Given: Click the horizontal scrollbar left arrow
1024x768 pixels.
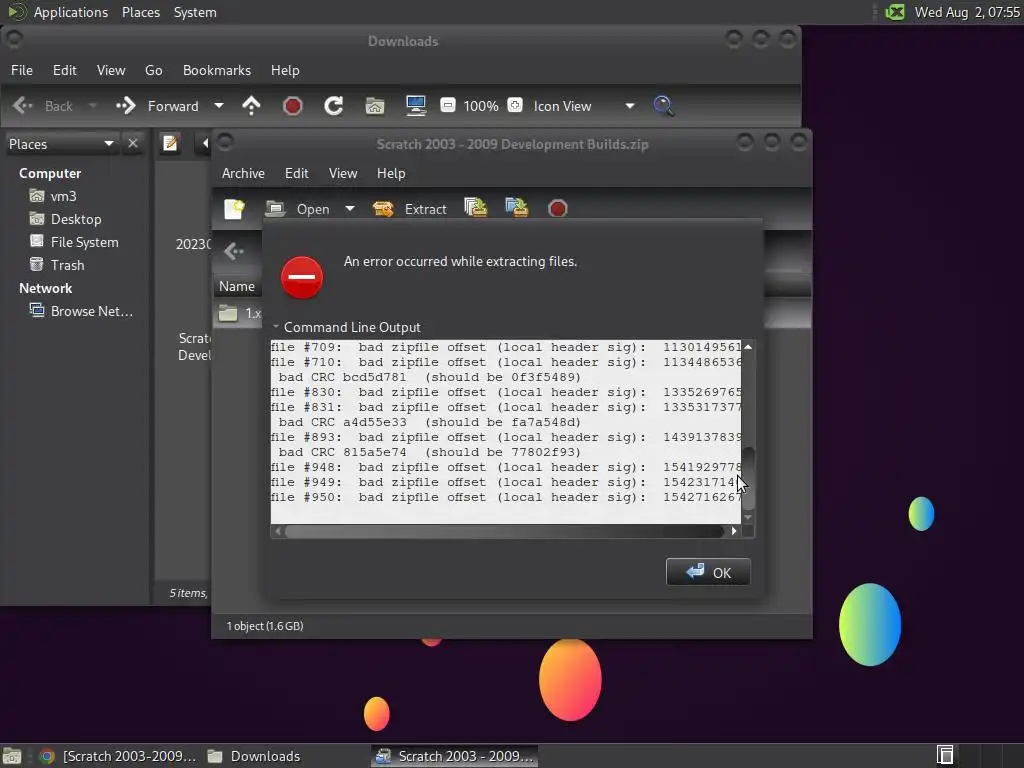Looking at the screenshot, I should point(278,531).
